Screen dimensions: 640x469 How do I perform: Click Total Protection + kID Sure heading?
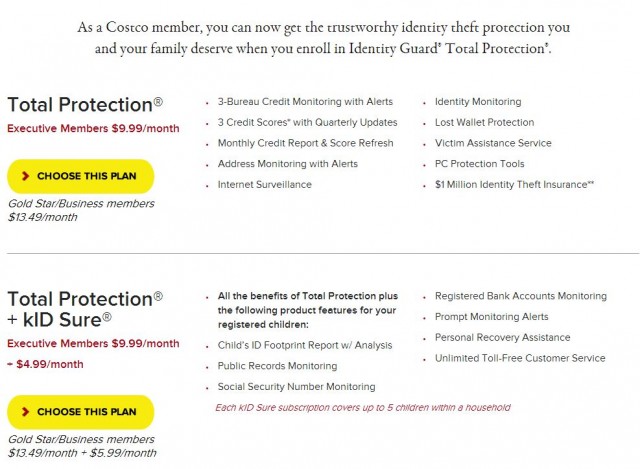coord(85,308)
